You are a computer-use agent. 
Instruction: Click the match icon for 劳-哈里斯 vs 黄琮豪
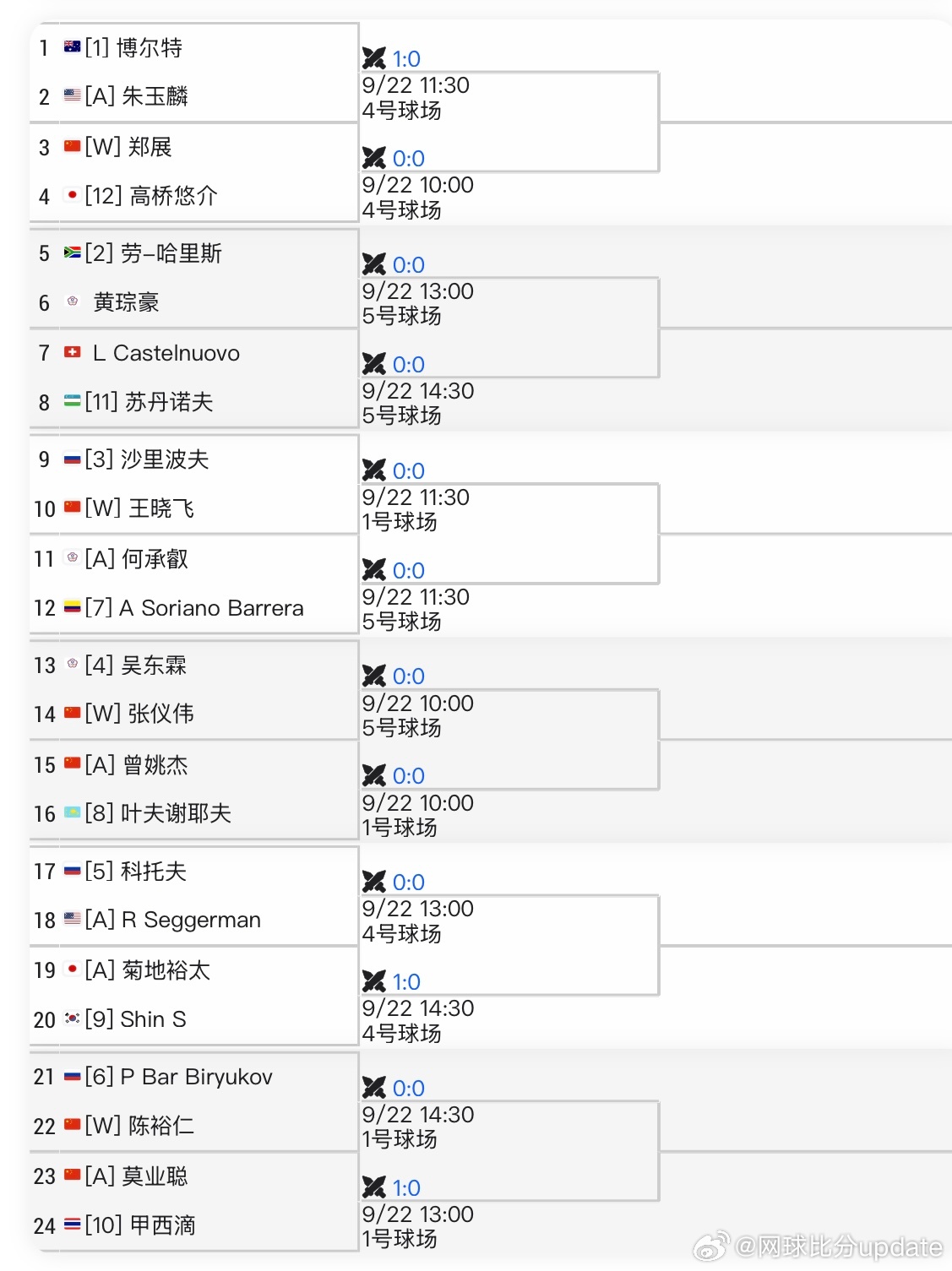pos(373,264)
